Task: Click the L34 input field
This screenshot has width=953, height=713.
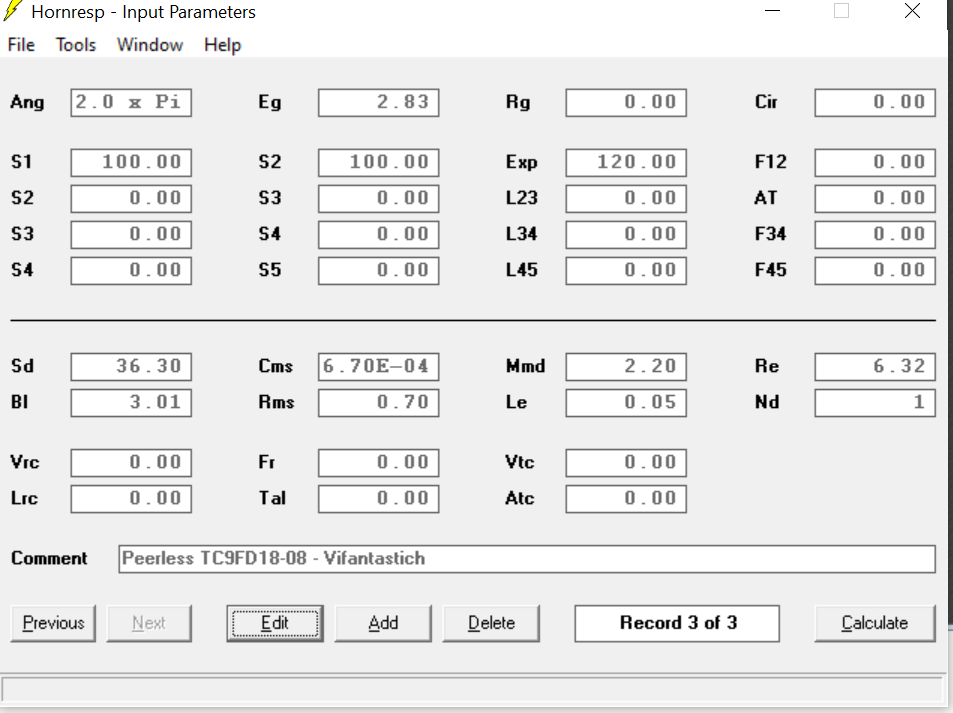Action: (x=626, y=234)
